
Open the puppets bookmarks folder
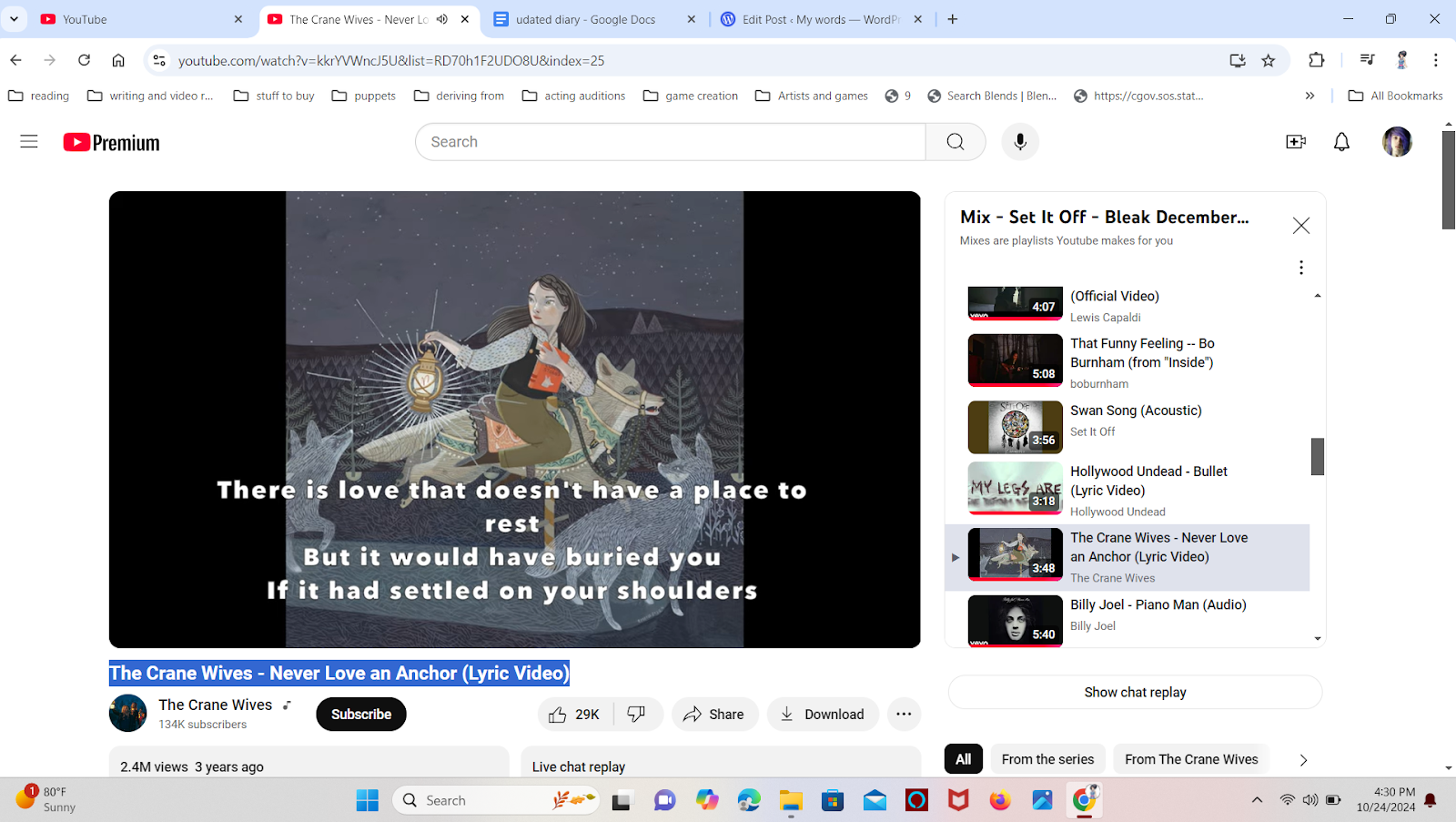tap(364, 96)
